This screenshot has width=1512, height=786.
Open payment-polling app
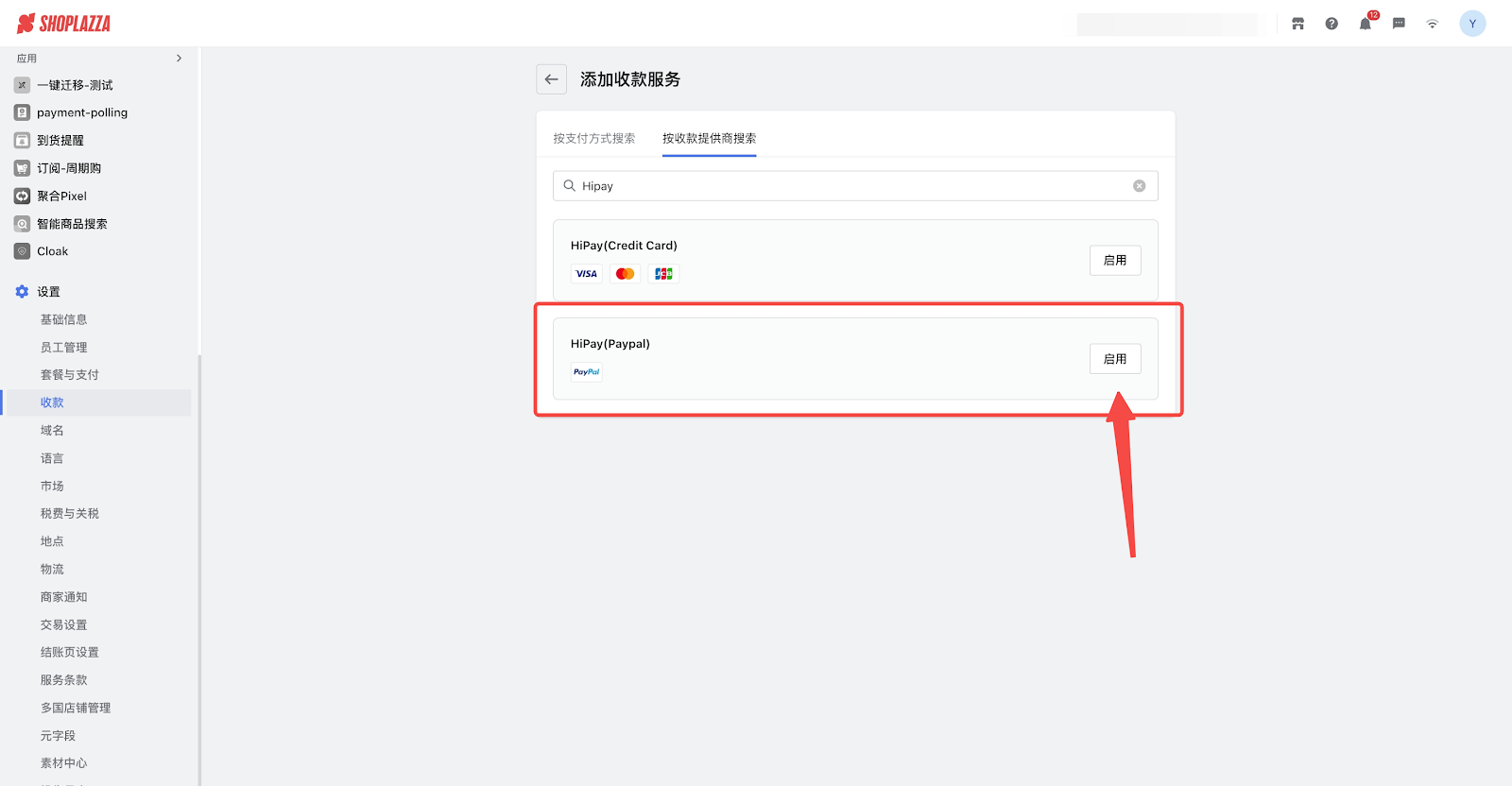[x=82, y=112]
